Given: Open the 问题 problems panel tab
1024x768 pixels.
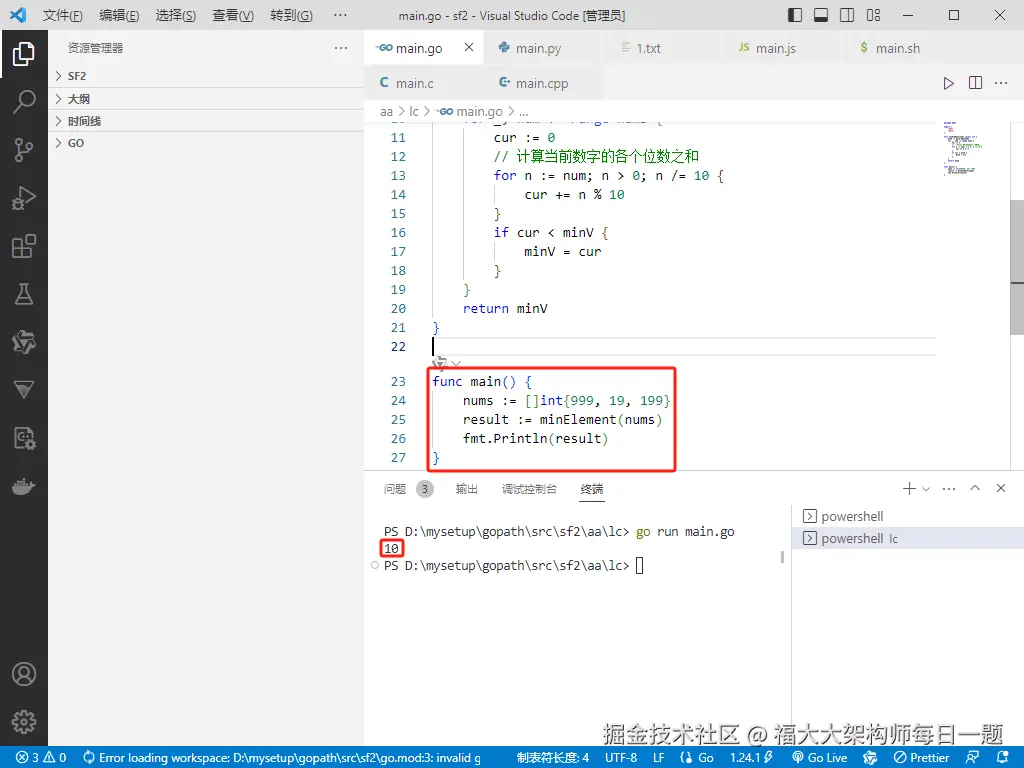Looking at the screenshot, I should click(395, 488).
